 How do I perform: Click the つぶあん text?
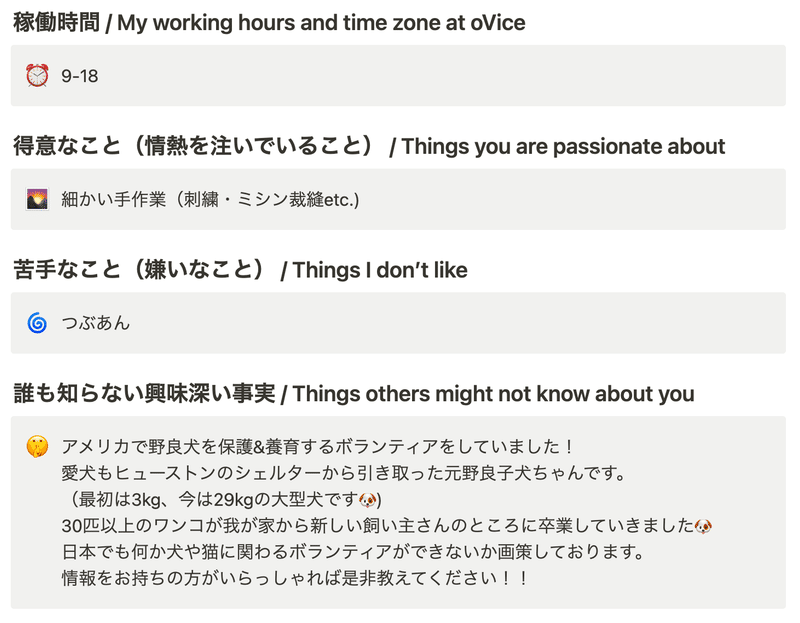coord(96,323)
